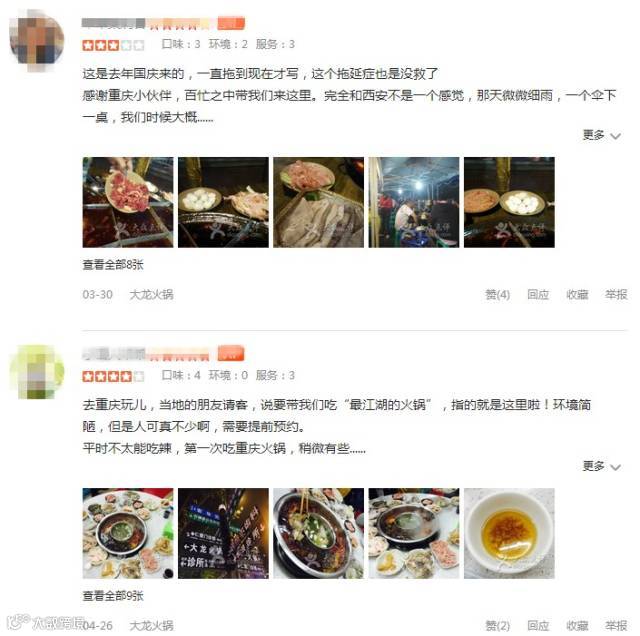Image resolution: width=640 pixels, height=636 pixels.
Task: Open raw meat plate photo thumbnail
Action: pos(128,202)
